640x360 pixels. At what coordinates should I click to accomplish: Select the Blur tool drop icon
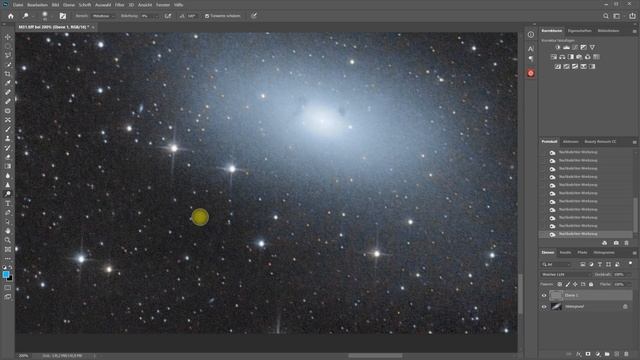coord(8,176)
